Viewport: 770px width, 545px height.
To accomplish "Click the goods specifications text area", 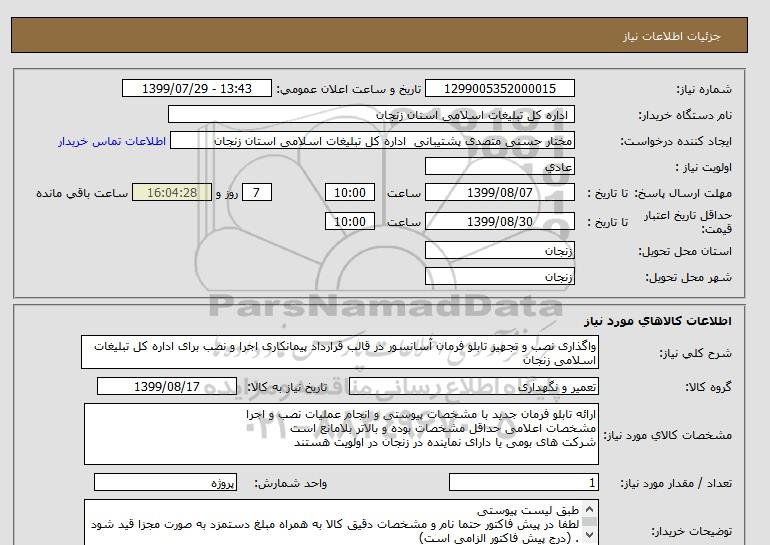I will point(341,434).
